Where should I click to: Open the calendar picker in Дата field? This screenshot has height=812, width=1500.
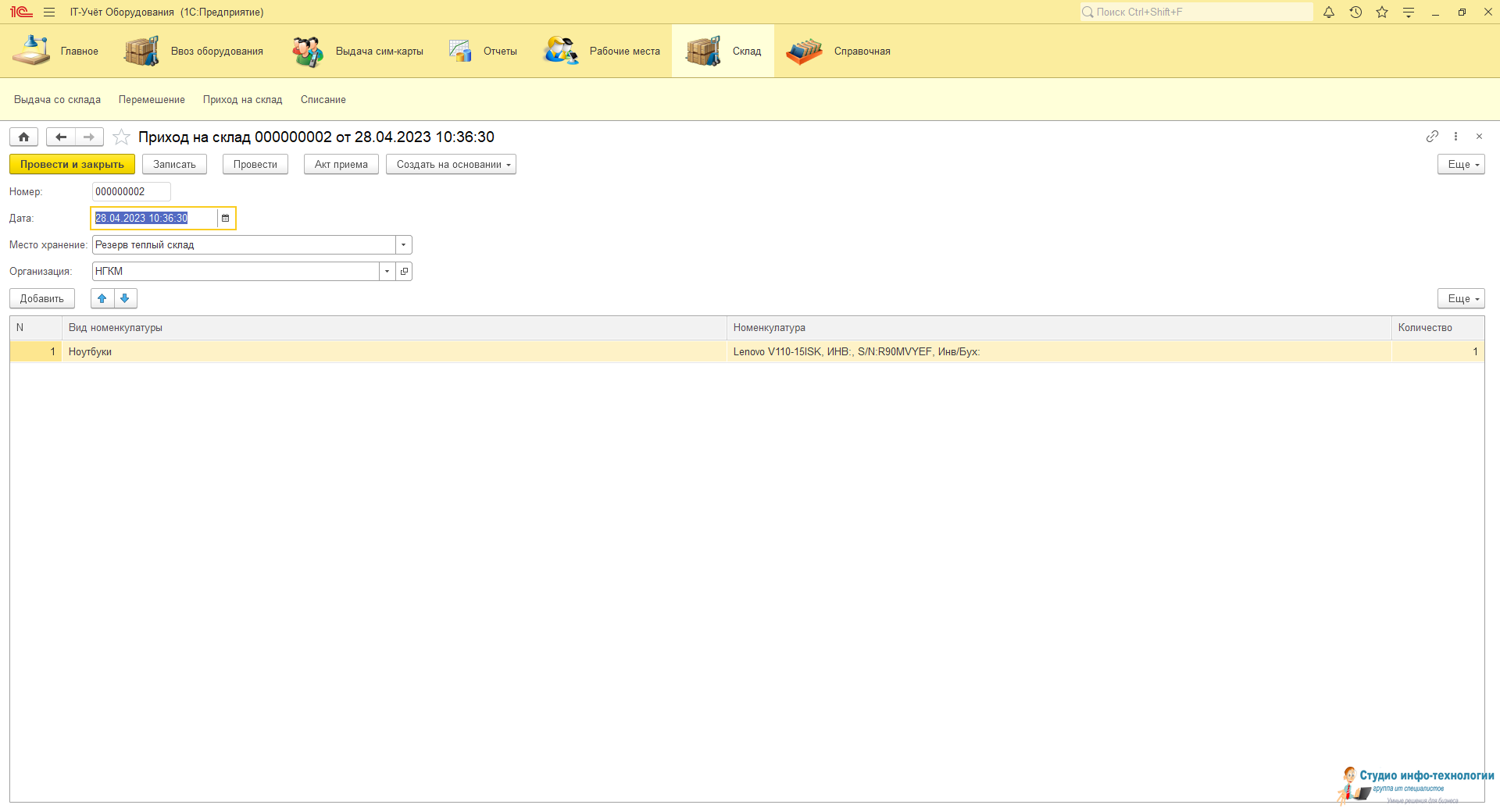225,219
